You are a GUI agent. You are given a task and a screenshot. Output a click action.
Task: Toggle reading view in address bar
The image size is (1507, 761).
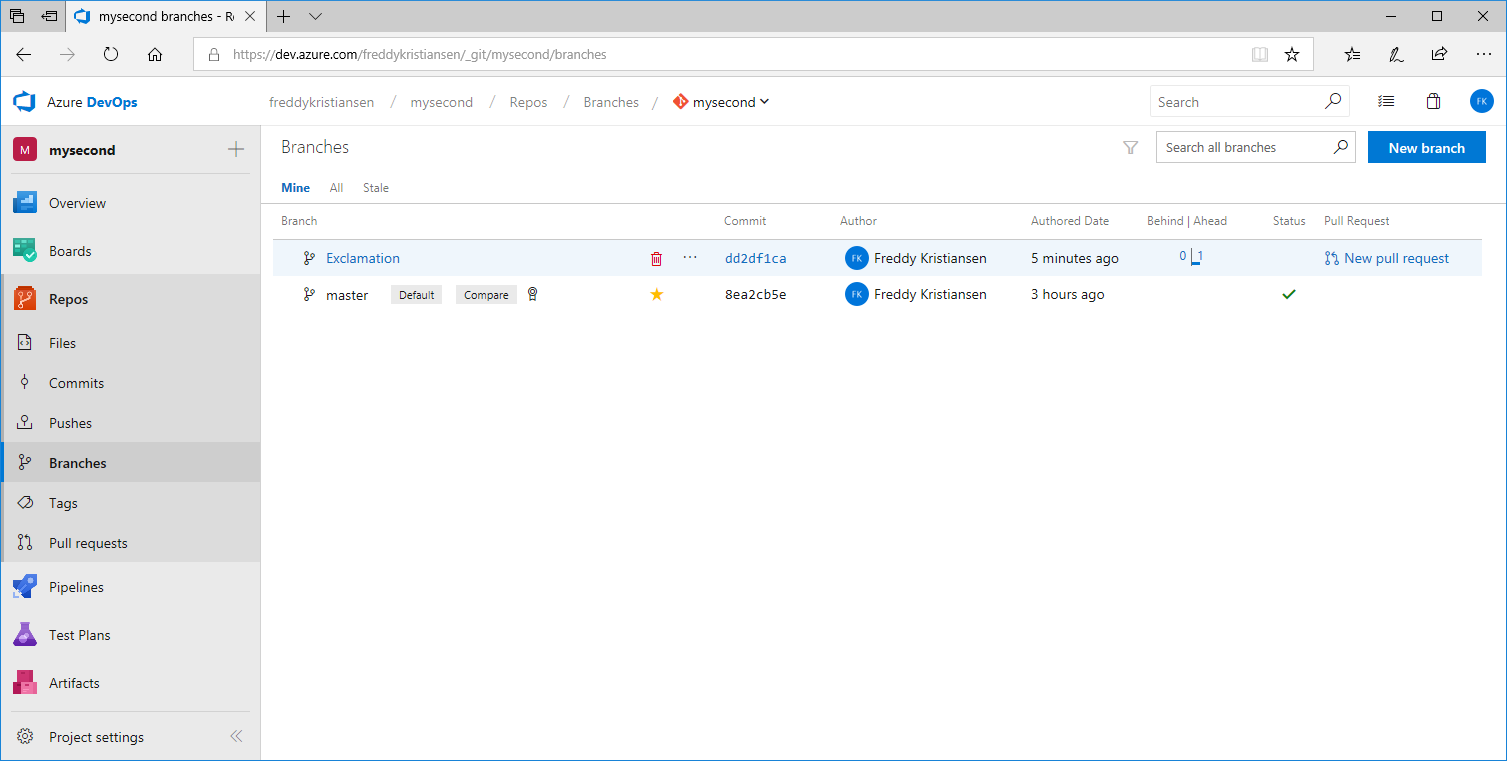pyautogui.click(x=1260, y=55)
